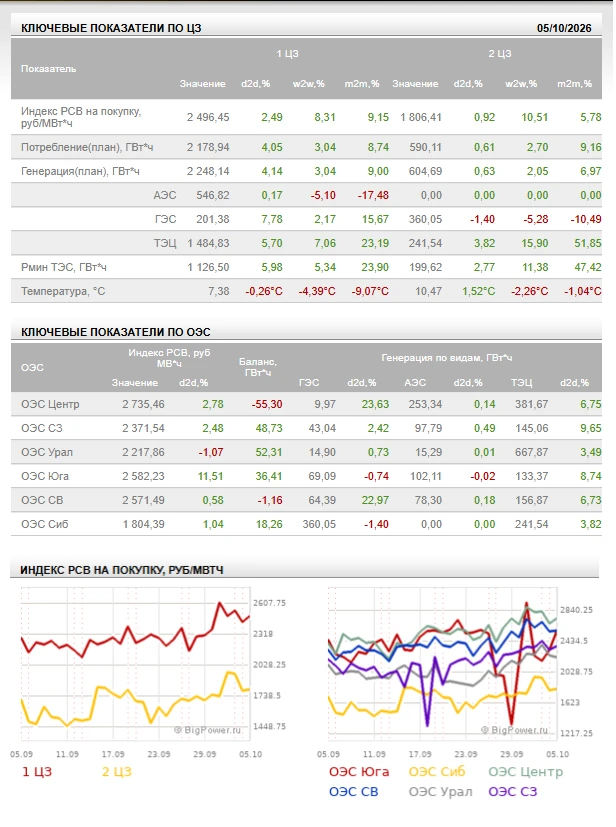Image resolution: width=616 pixels, height=827 pixels.
Task: Click the value 1 806,41 in the РСВ index row
Action: coord(420,117)
